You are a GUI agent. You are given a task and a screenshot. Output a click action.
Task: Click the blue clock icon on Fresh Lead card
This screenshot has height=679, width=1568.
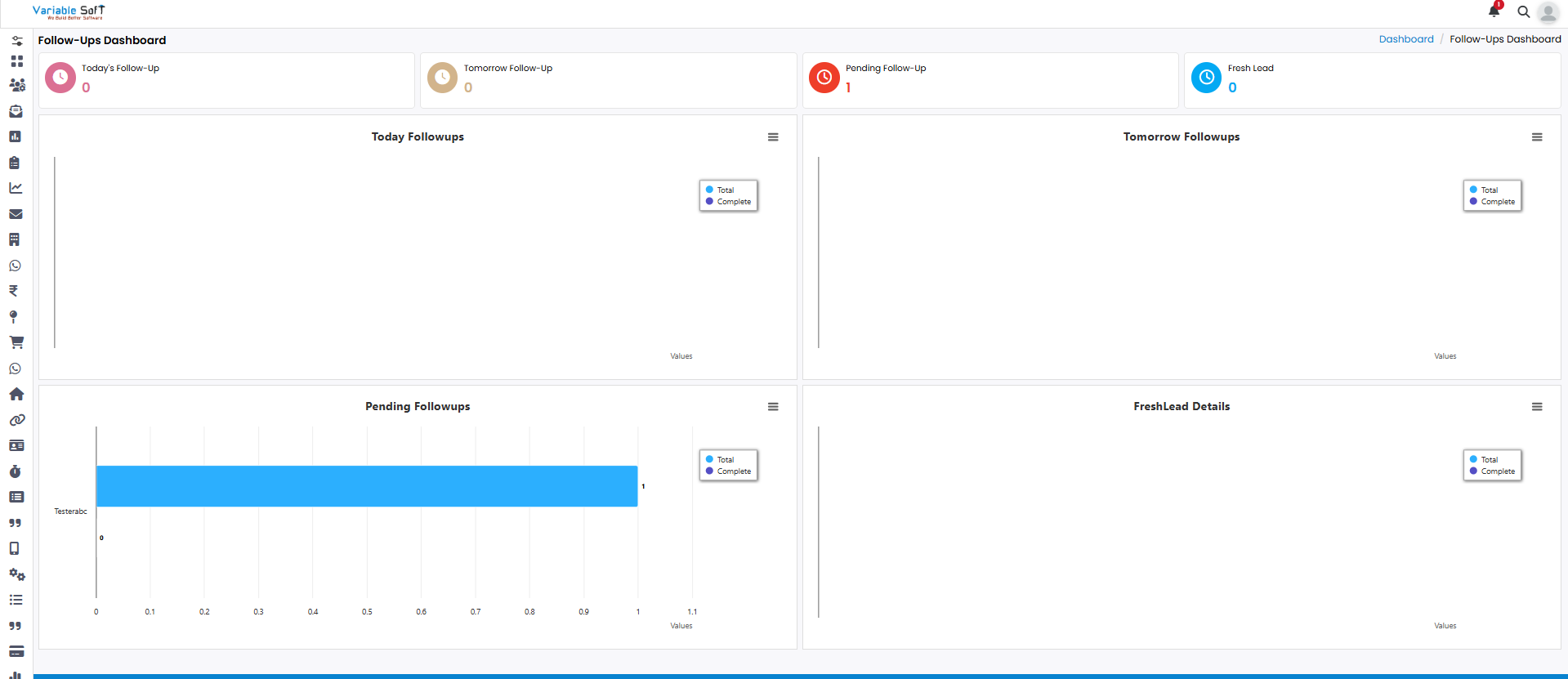click(1207, 78)
